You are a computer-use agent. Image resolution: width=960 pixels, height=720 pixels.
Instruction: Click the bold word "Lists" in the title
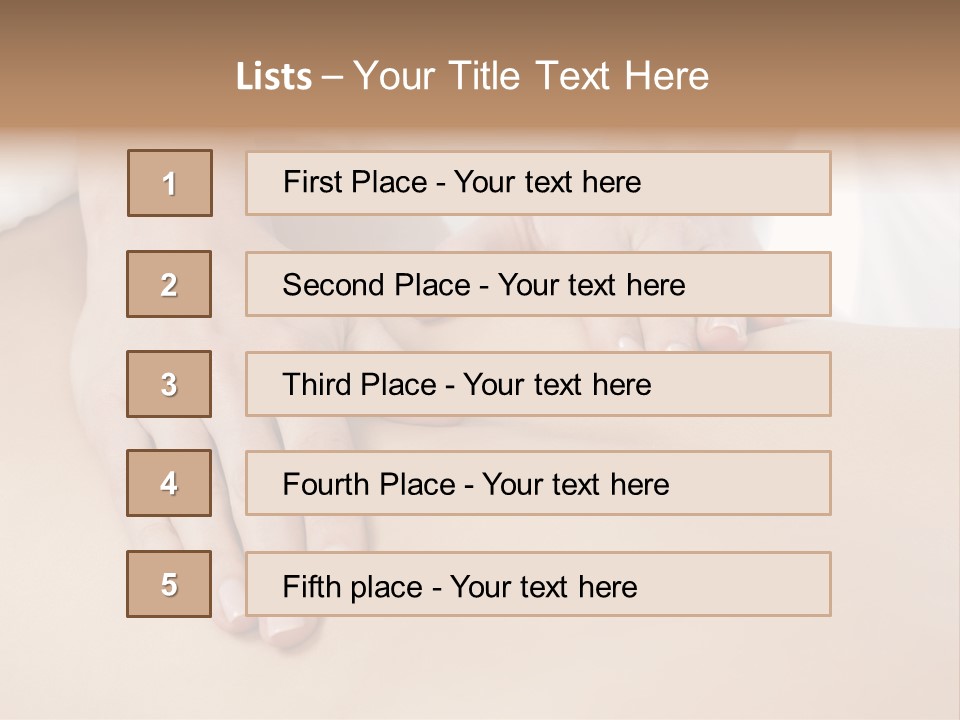[273, 77]
